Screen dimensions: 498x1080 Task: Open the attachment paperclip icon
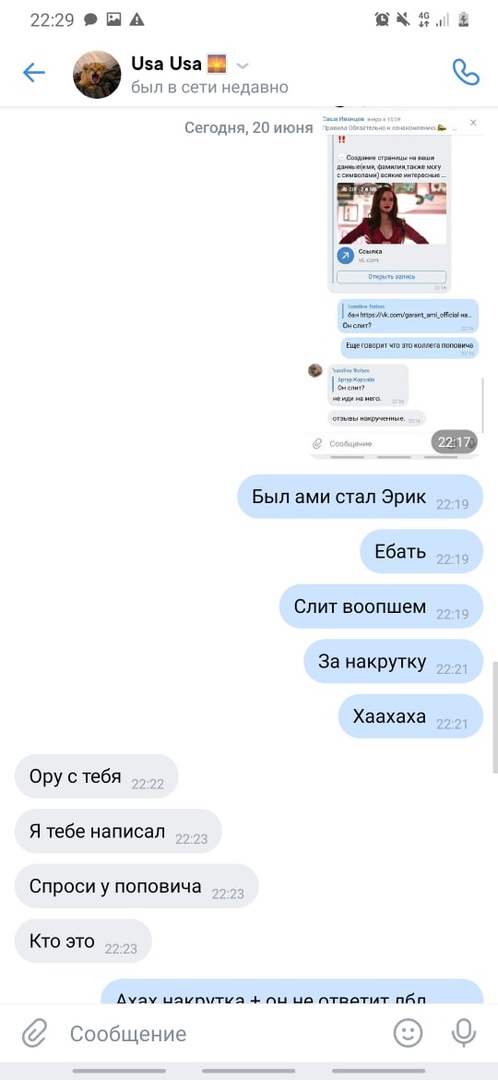34,1033
